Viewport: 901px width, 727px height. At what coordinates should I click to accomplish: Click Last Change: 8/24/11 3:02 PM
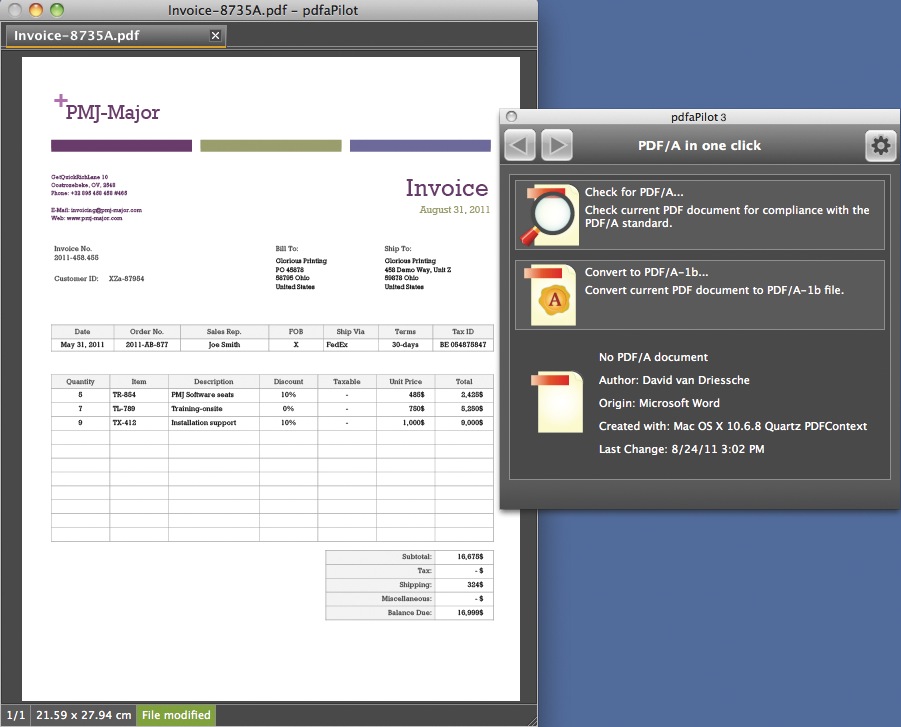(681, 449)
